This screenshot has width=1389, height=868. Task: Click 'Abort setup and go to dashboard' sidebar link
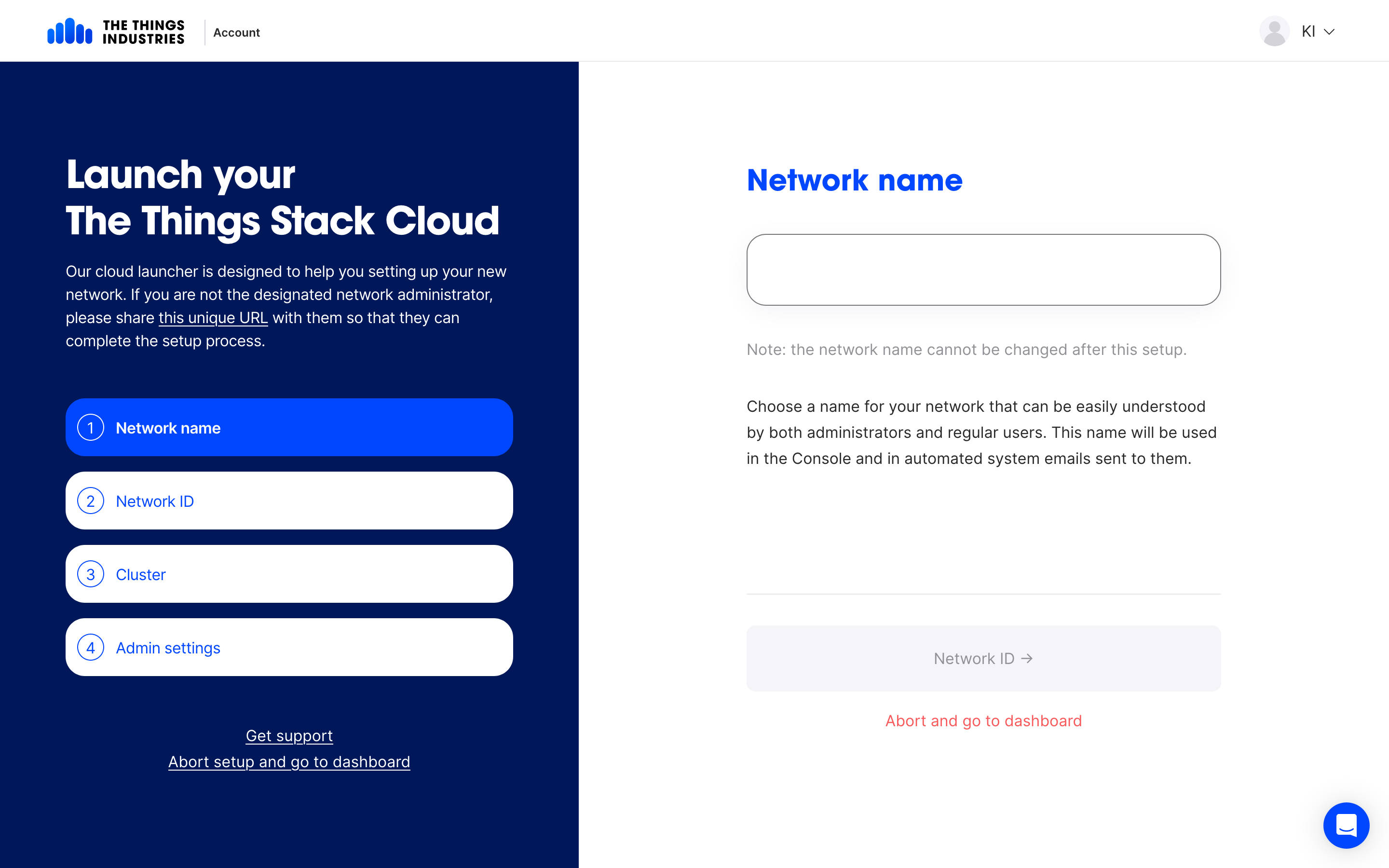click(289, 762)
